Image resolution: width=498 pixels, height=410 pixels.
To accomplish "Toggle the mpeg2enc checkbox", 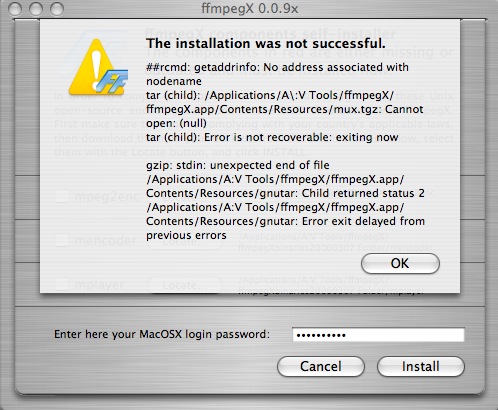I will click(x=62, y=196).
